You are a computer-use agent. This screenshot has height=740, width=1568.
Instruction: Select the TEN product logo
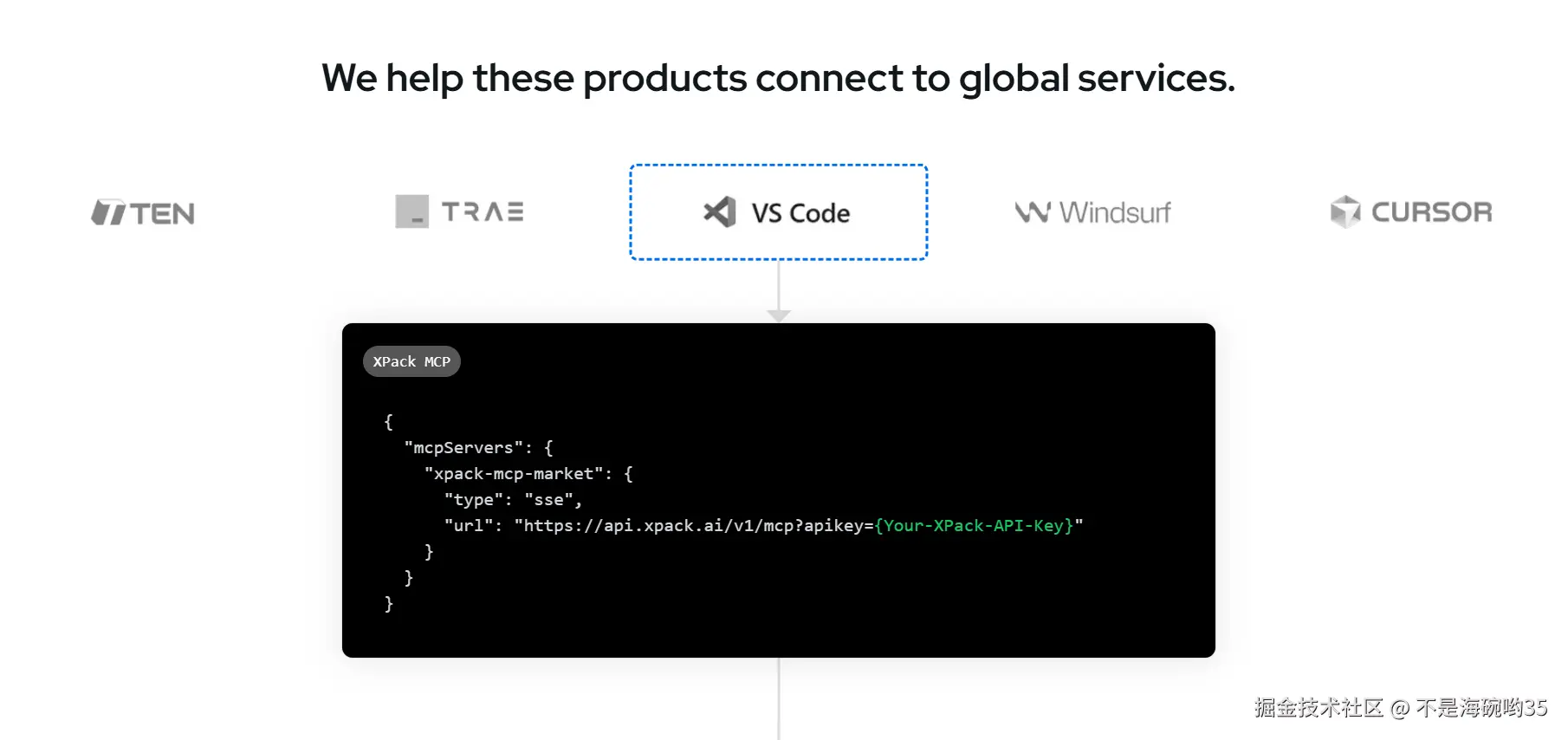coord(143,213)
